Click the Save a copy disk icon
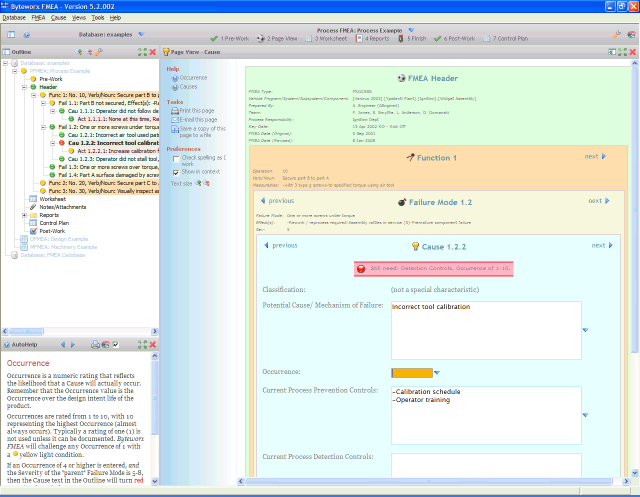This screenshot has height=497, width=640. pos(175,129)
